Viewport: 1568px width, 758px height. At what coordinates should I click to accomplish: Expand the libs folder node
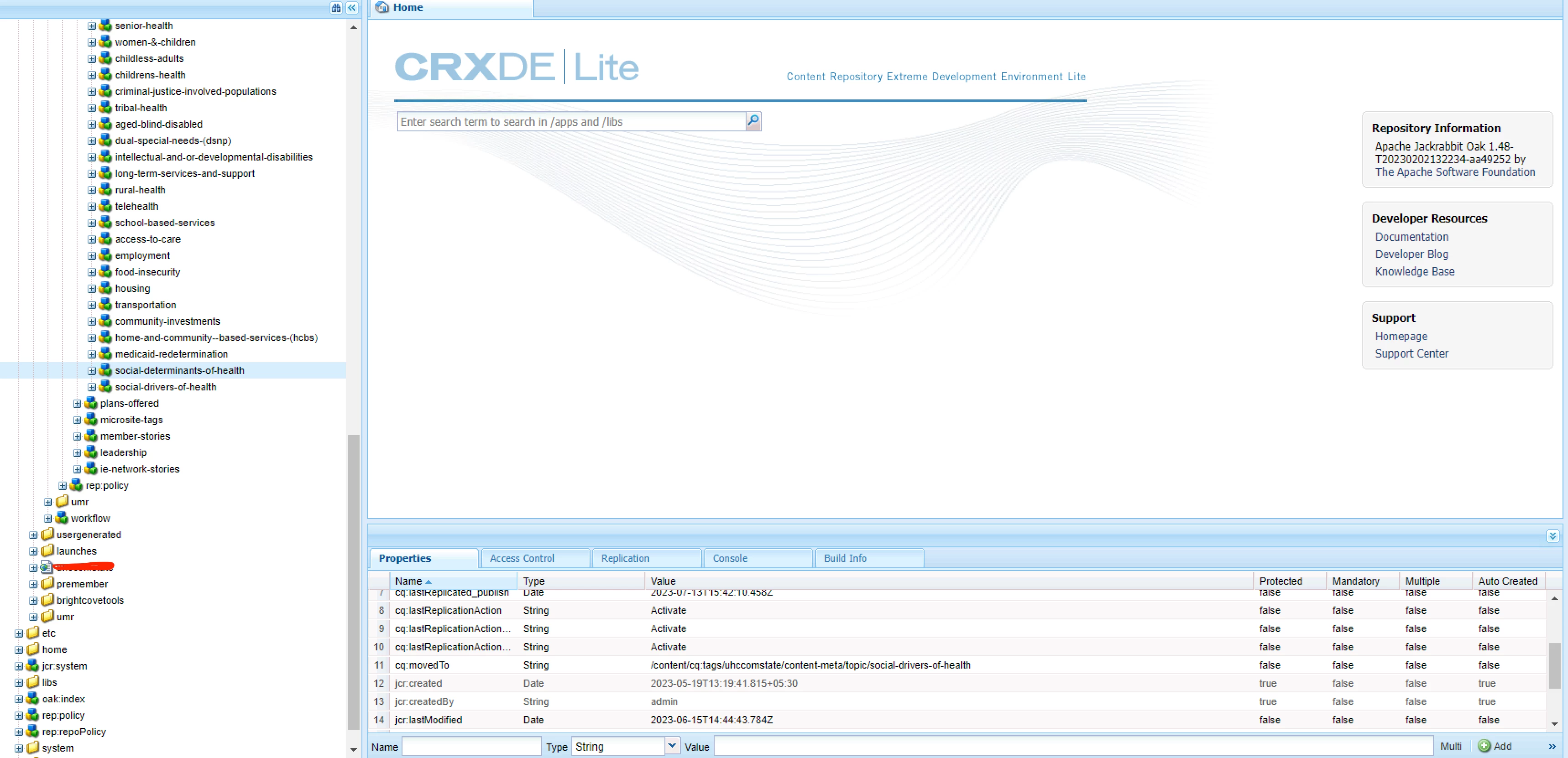click(19, 683)
